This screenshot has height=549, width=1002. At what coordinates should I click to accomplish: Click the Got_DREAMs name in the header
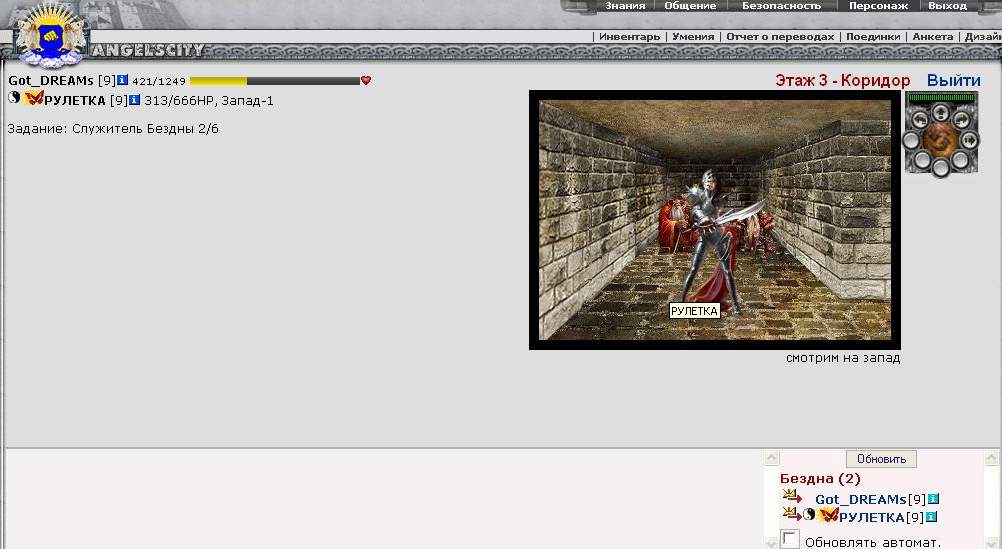(x=51, y=81)
